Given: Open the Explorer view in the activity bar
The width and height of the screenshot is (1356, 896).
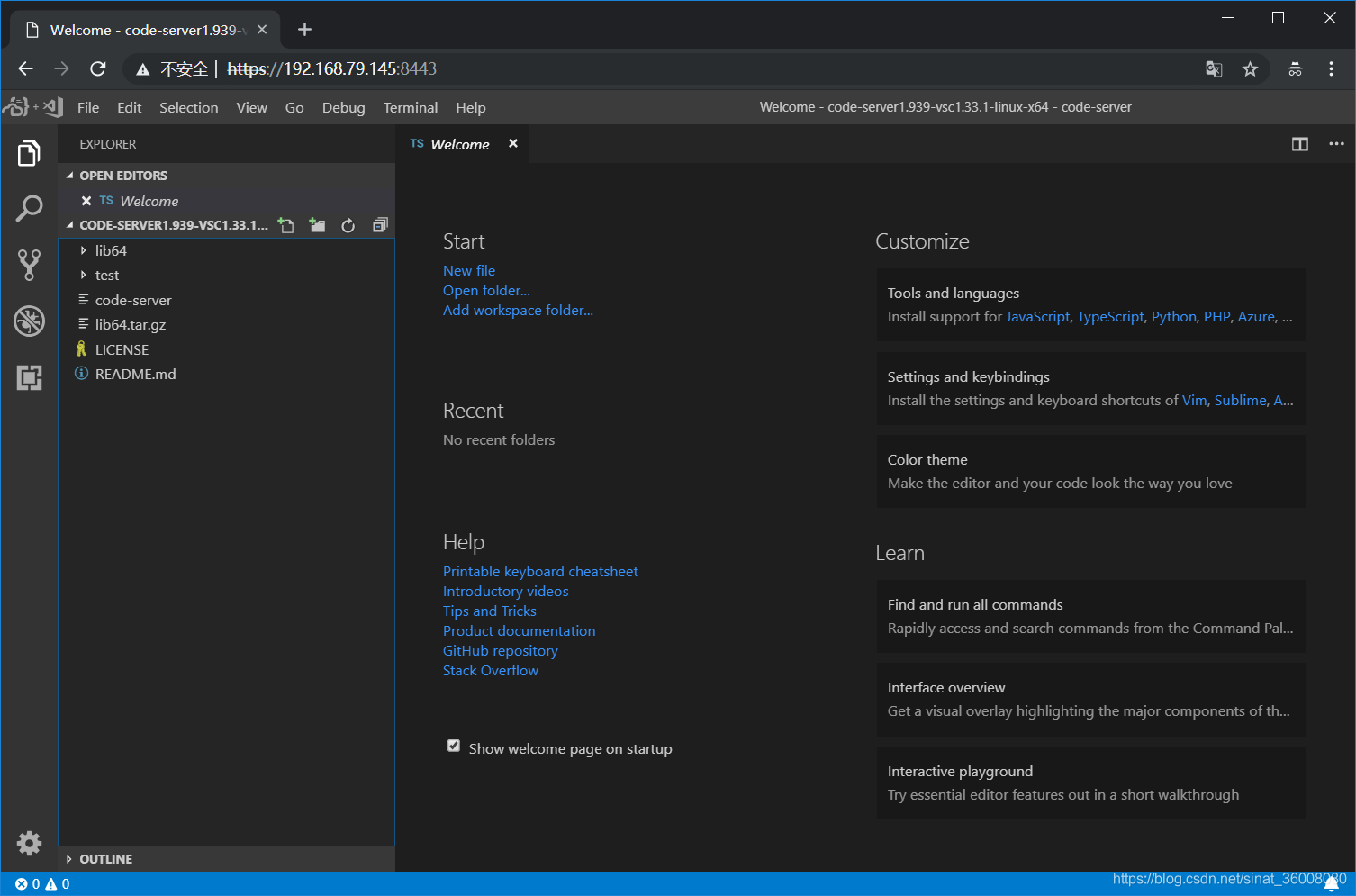Looking at the screenshot, I should point(29,154).
